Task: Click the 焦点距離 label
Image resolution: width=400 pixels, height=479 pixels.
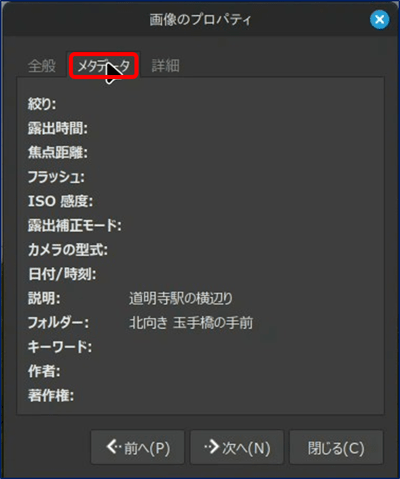Action: [x=58, y=153]
